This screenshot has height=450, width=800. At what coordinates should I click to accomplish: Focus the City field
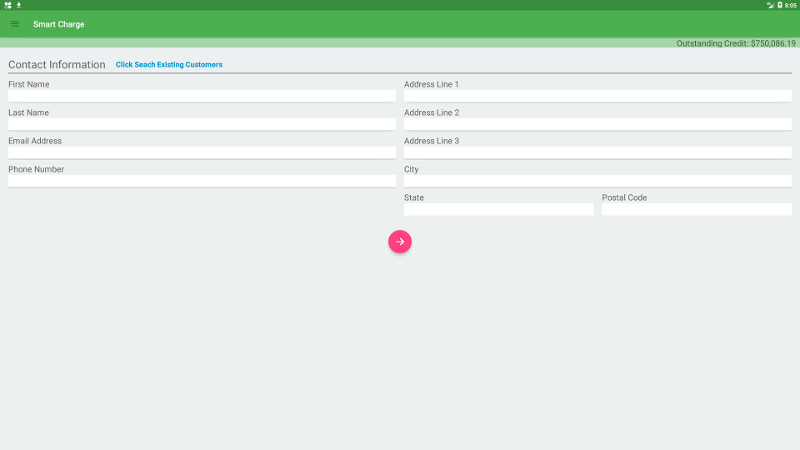[598, 181]
